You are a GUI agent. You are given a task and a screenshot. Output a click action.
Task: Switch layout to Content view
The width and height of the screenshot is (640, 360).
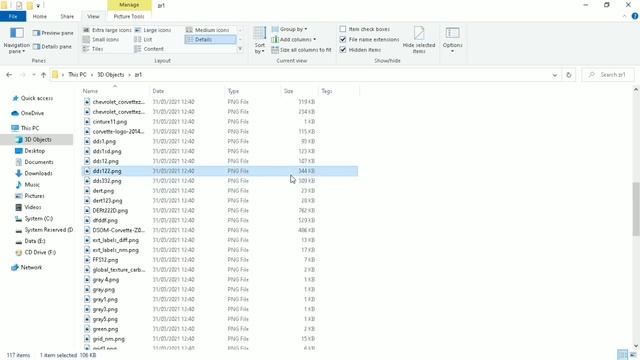149,49
